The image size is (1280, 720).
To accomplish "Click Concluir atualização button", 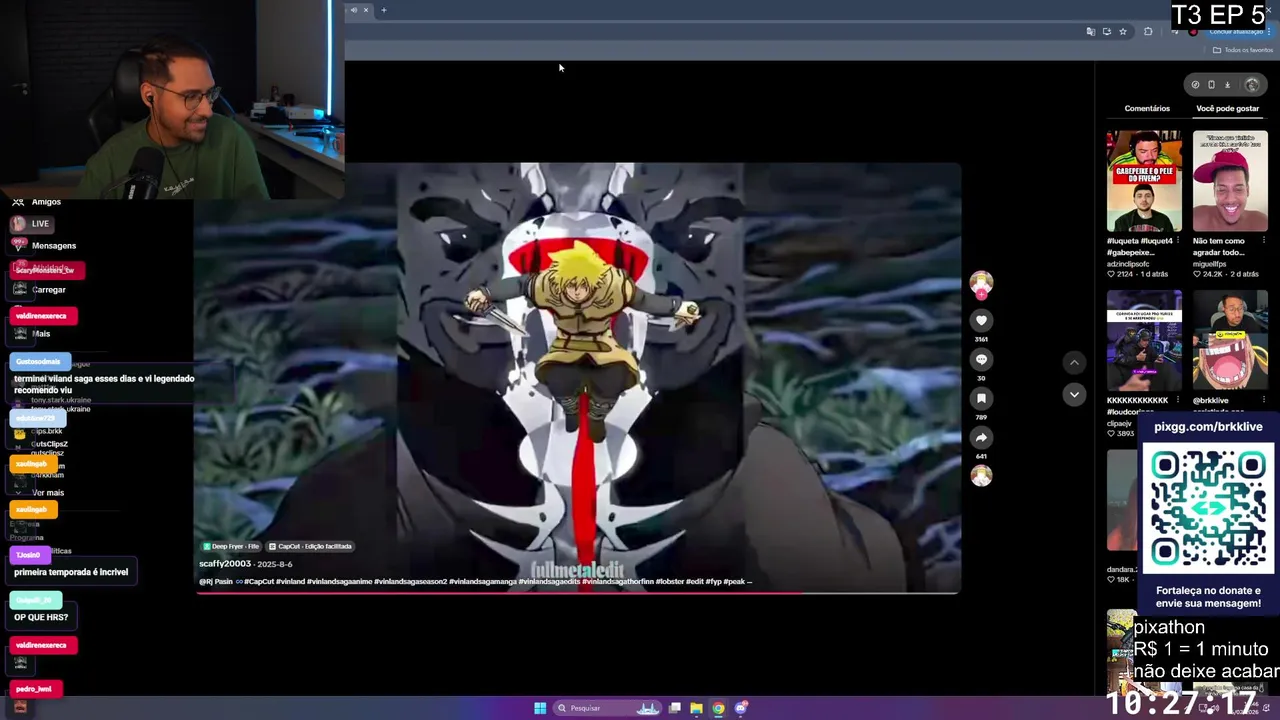I will point(1236,32).
